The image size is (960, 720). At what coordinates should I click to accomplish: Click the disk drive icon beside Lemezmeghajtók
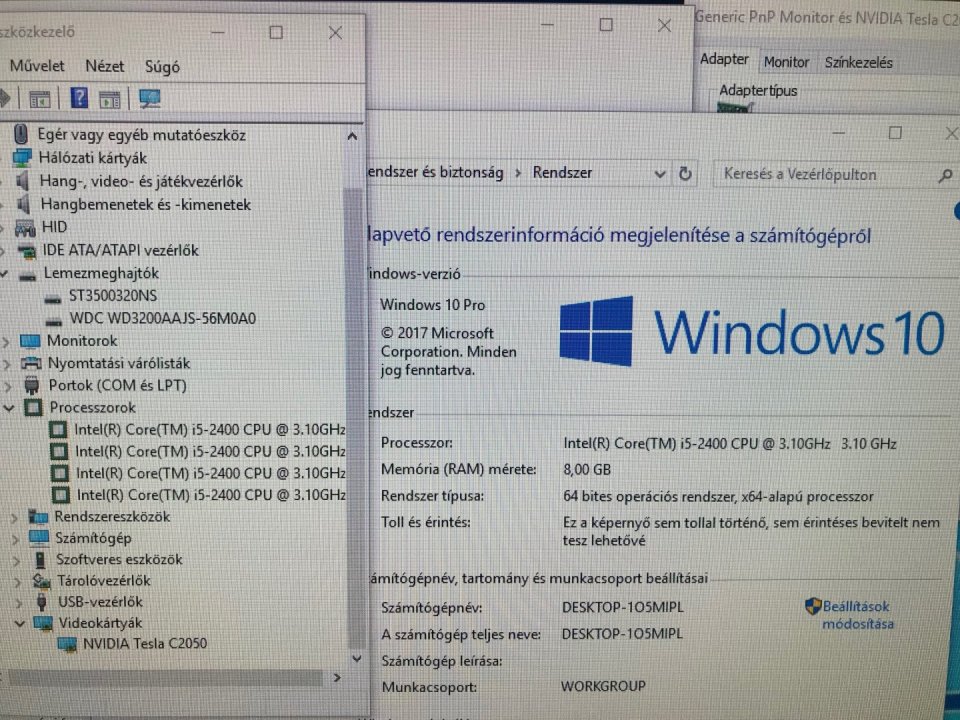click(x=28, y=276)
